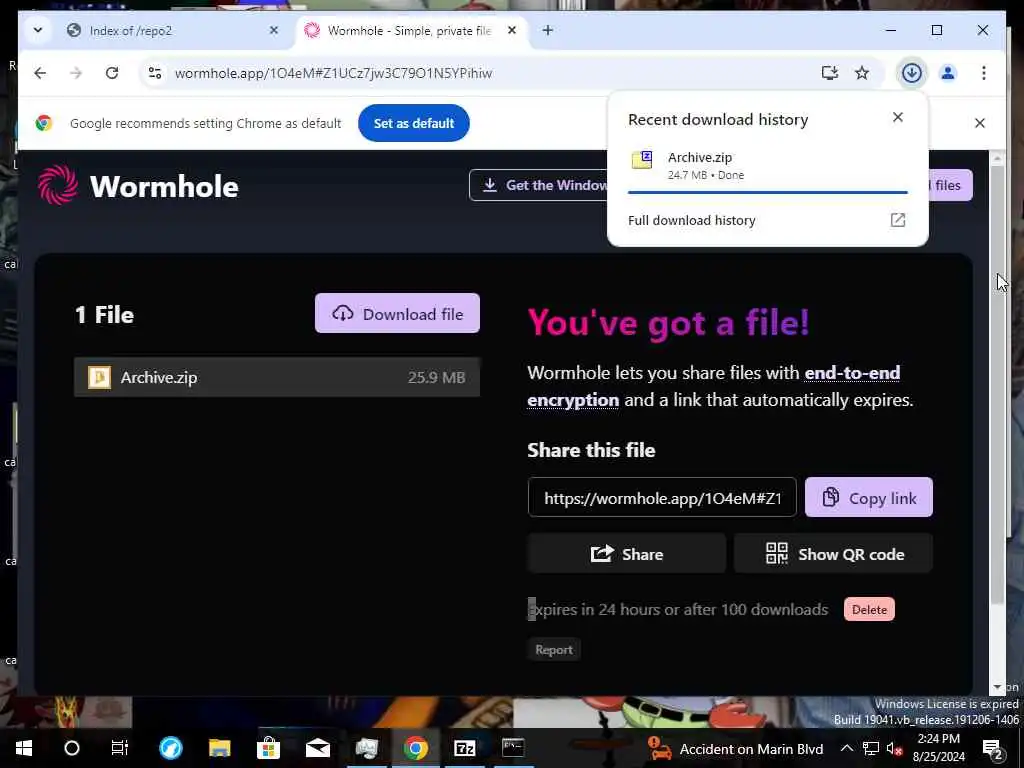Report this file

click(554, 650)
